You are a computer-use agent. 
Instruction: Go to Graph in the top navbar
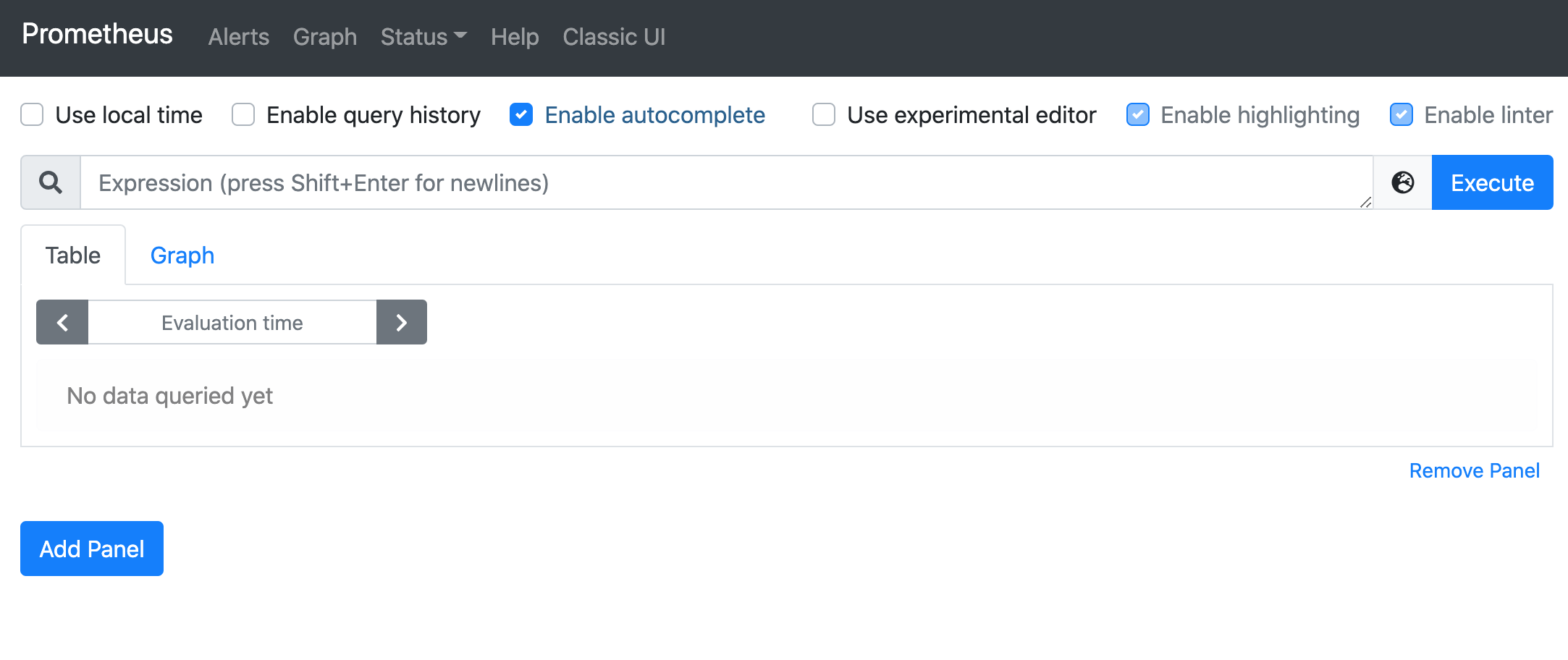click(x=324, y=37)
